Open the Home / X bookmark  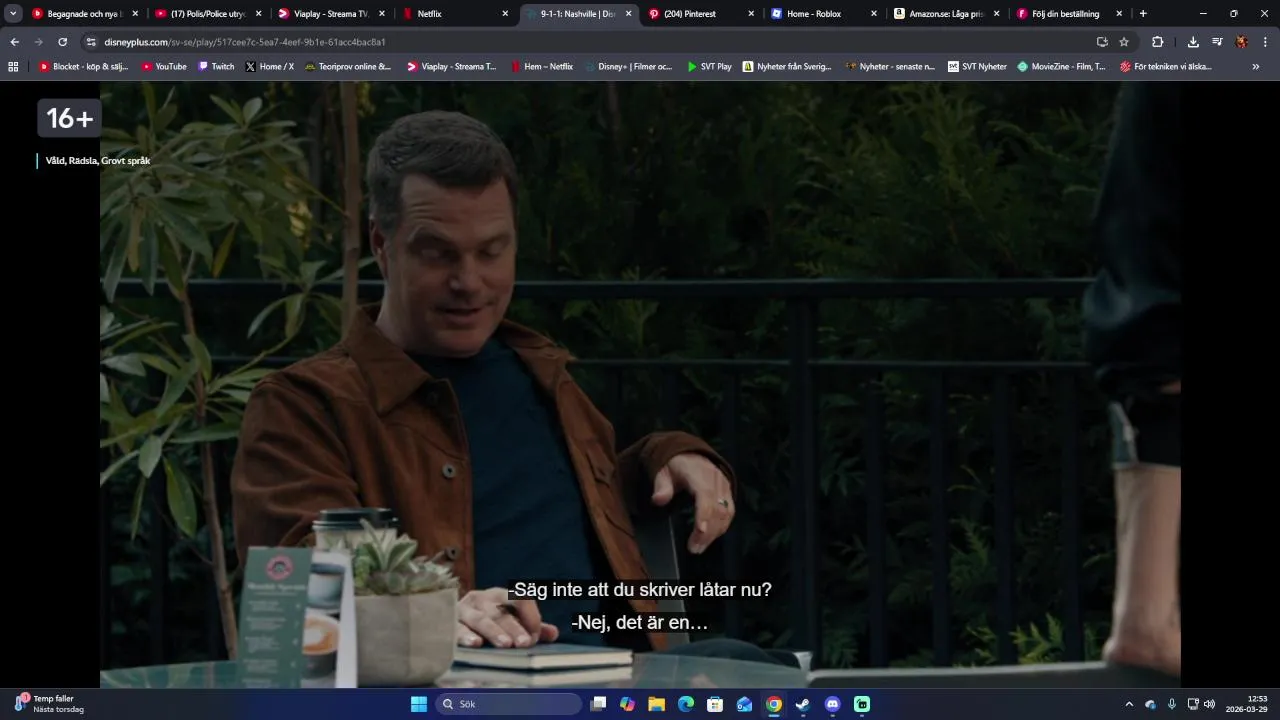point(270,66)
